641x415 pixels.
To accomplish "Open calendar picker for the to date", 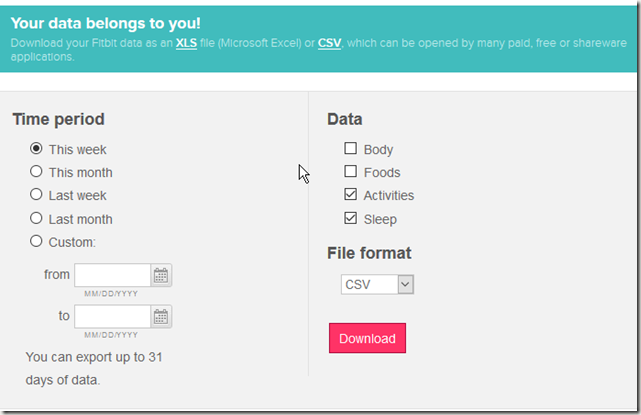I will (161, 316).
